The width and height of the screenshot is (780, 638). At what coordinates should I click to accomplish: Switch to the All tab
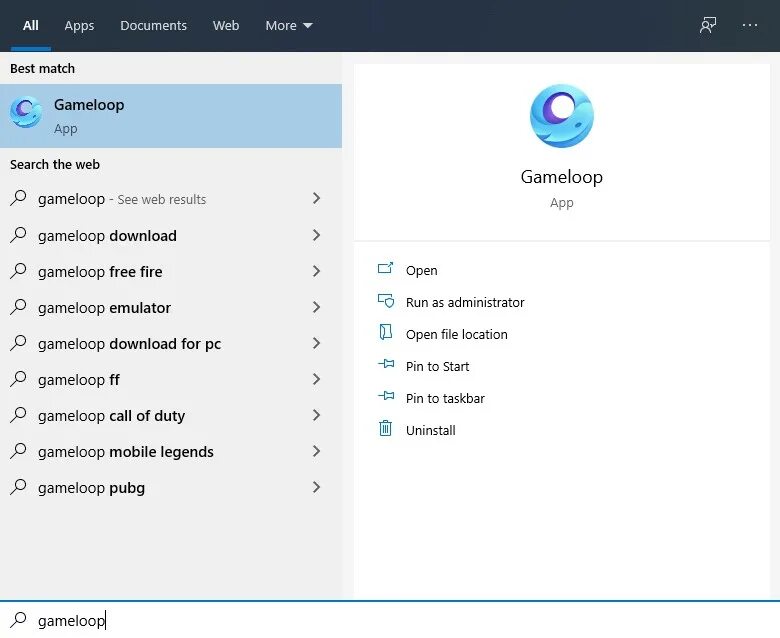tap(30, 25)
